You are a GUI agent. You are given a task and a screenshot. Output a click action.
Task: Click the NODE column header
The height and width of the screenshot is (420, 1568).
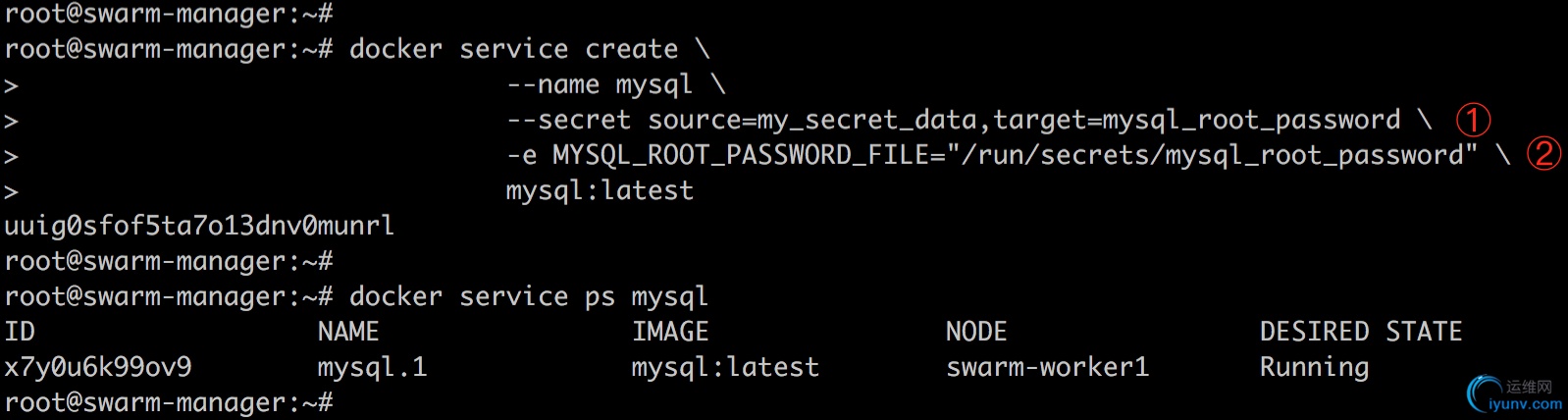(976, 332)
